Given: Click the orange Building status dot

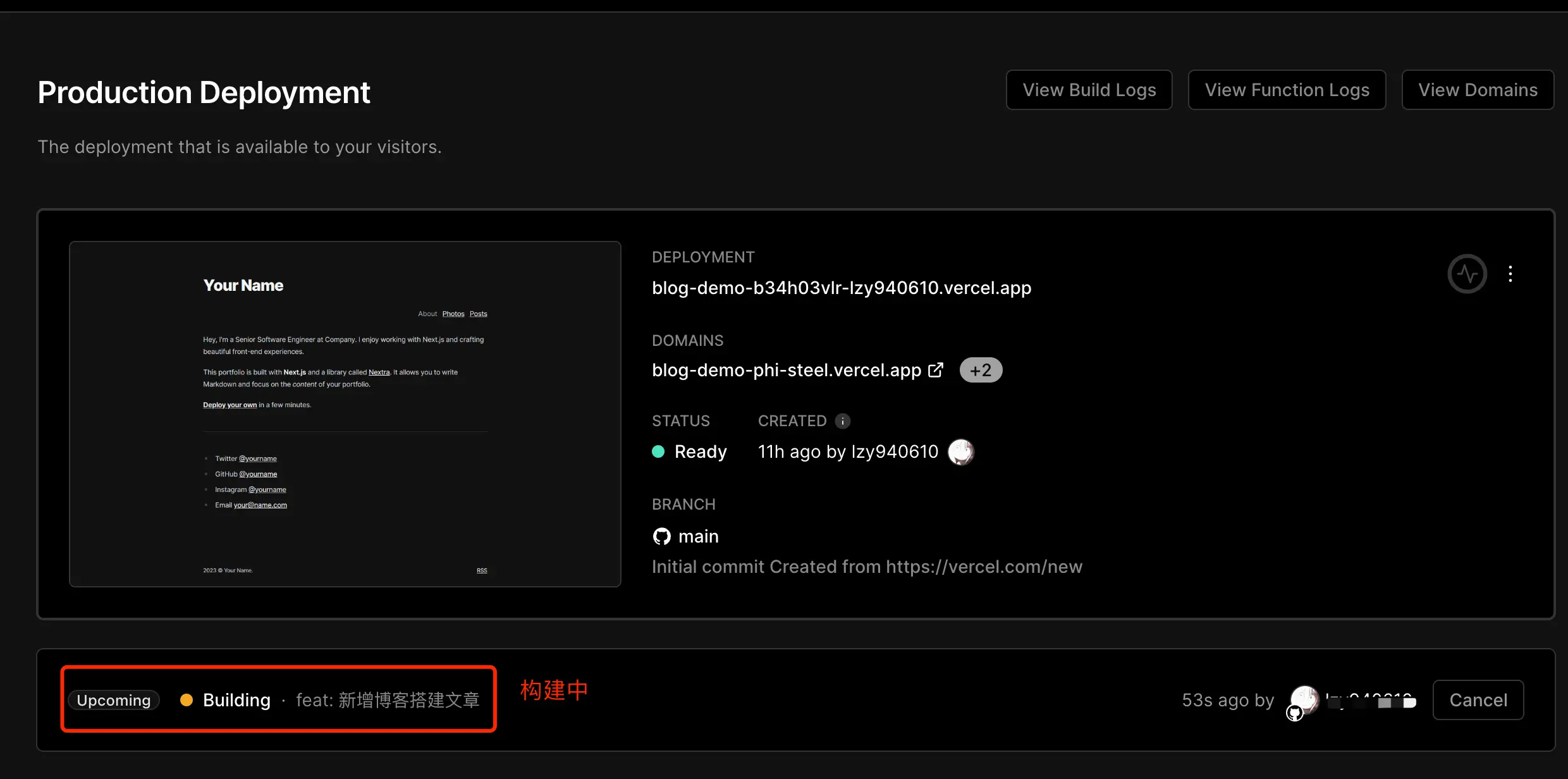Looking at the screenshot, I should 187,700.
